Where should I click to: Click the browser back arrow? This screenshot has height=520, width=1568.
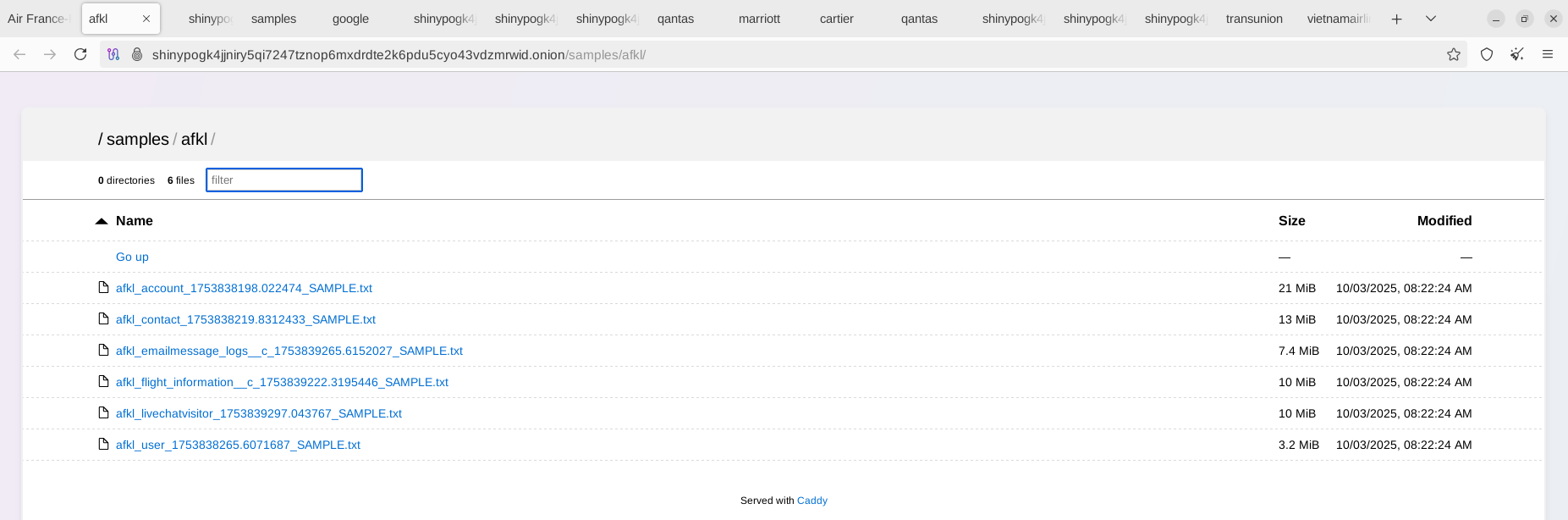pos(19,54)
